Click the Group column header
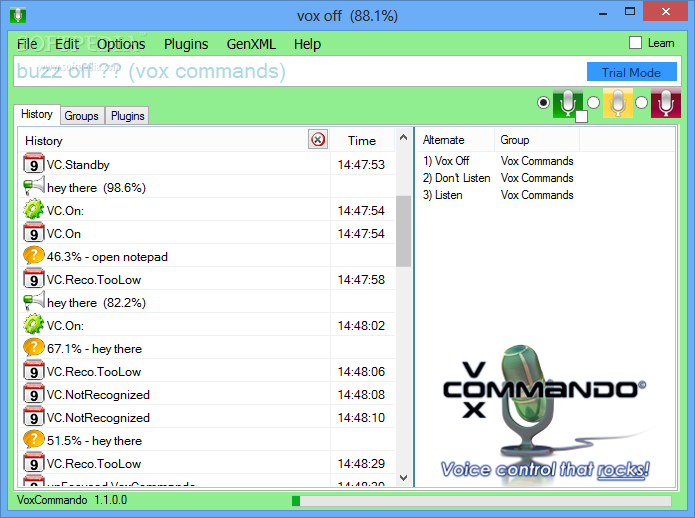Viewport: 695px width, 518px height. point(537,140)
